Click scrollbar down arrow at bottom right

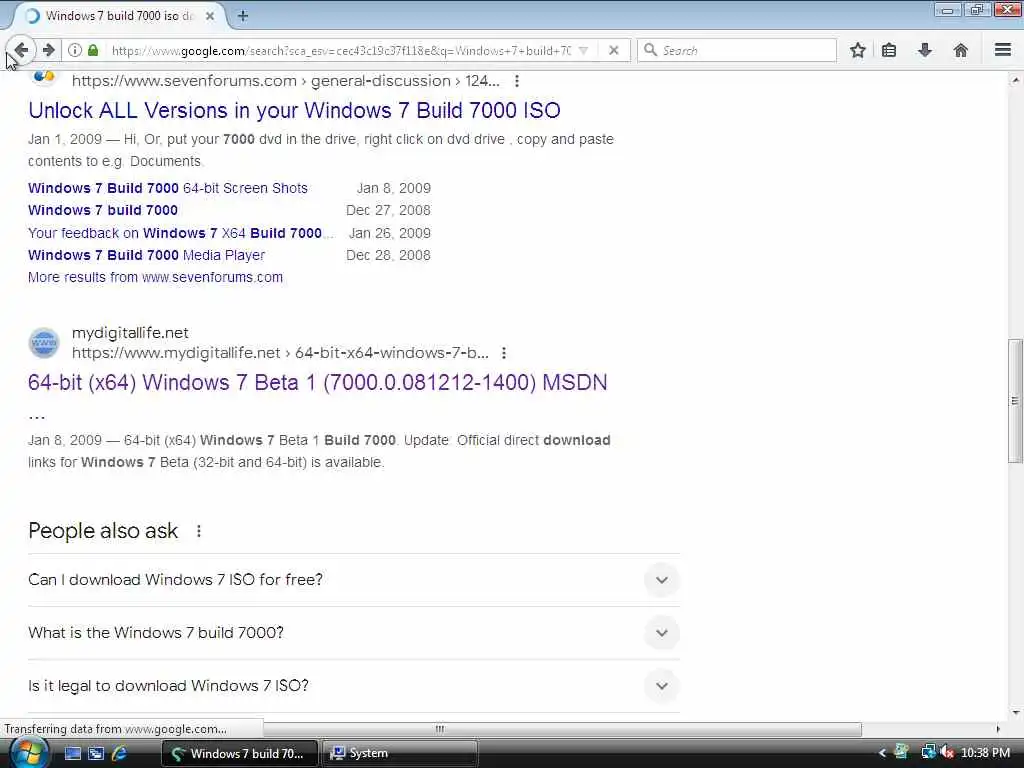(1015, 713)
